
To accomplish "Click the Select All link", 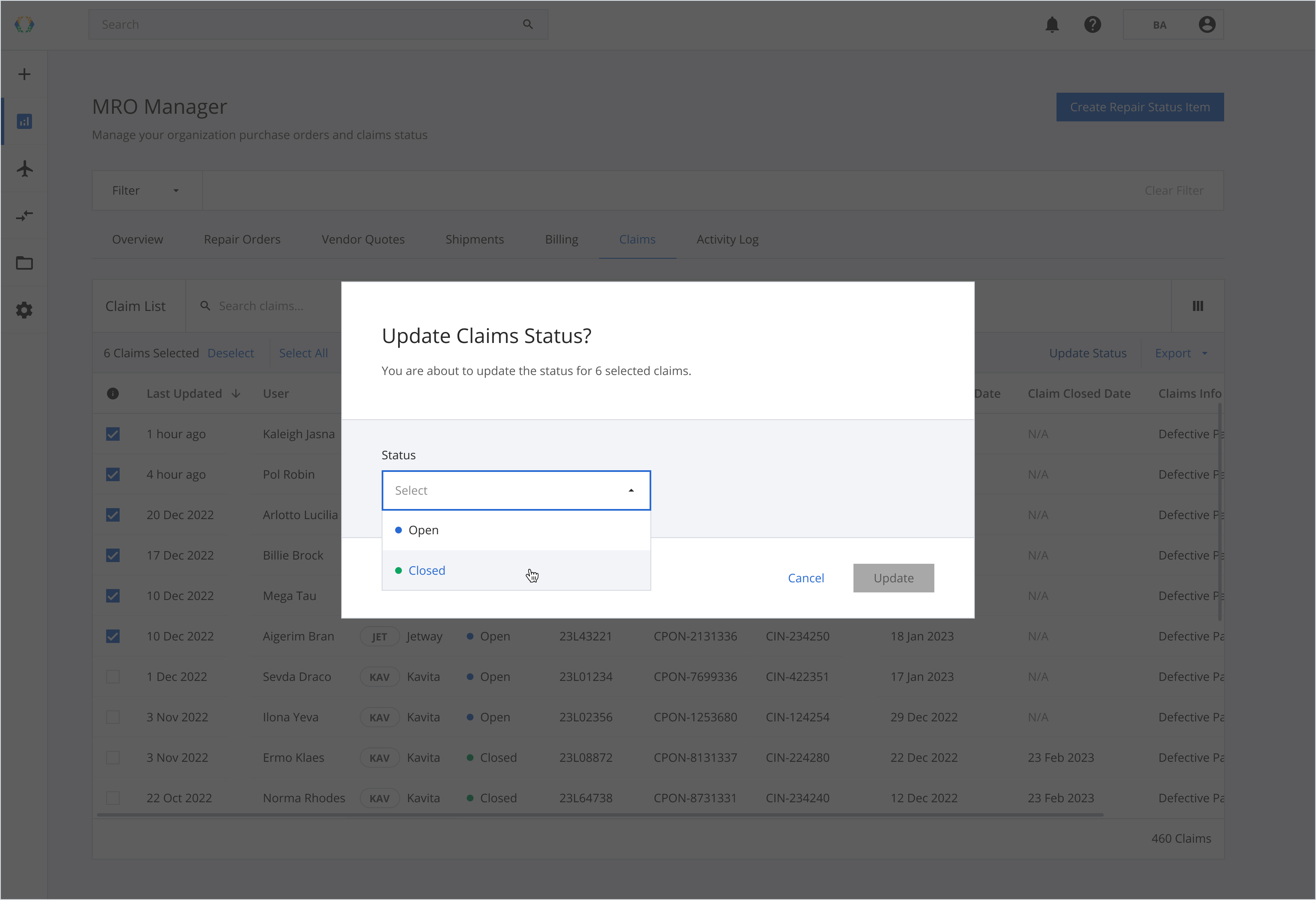I will pos(304,354).
